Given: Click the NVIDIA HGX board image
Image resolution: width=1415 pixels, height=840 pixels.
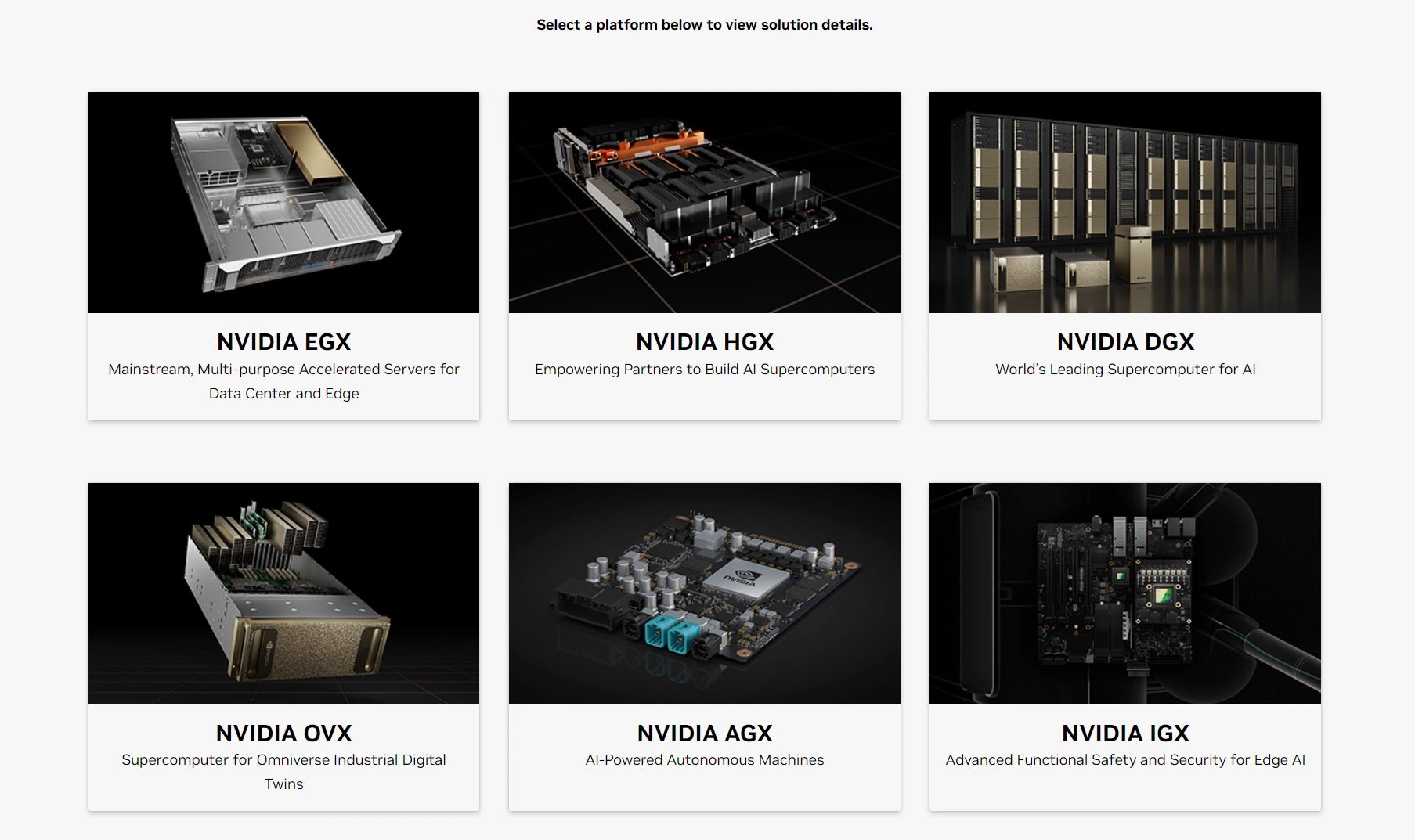Looking at the screenshot, I should coord(704,203).
